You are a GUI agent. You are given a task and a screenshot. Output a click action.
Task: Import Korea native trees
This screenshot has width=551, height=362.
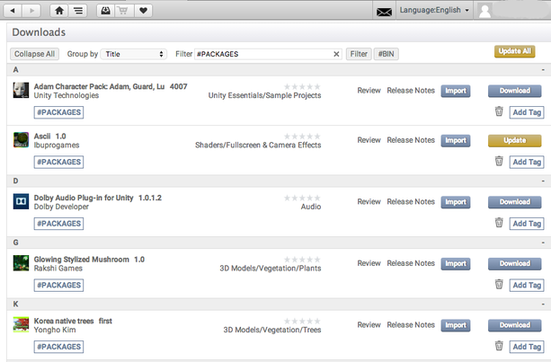[455, 325]
